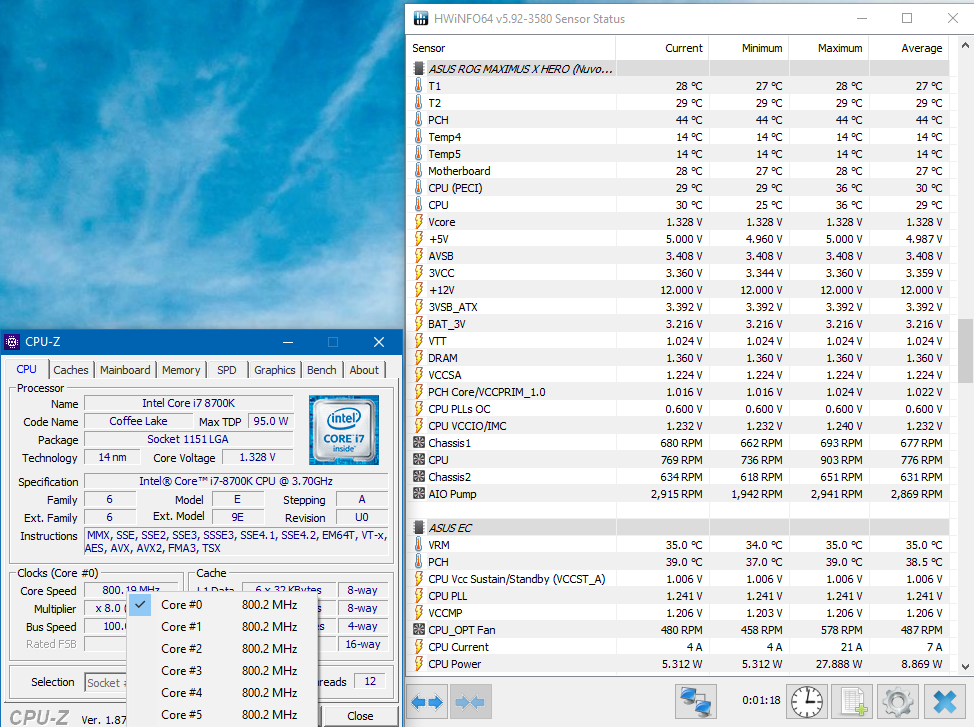Click CPU-Z Name field Intel Core i7 8700K
Screen dimensions: 974x727
point(188,403)
